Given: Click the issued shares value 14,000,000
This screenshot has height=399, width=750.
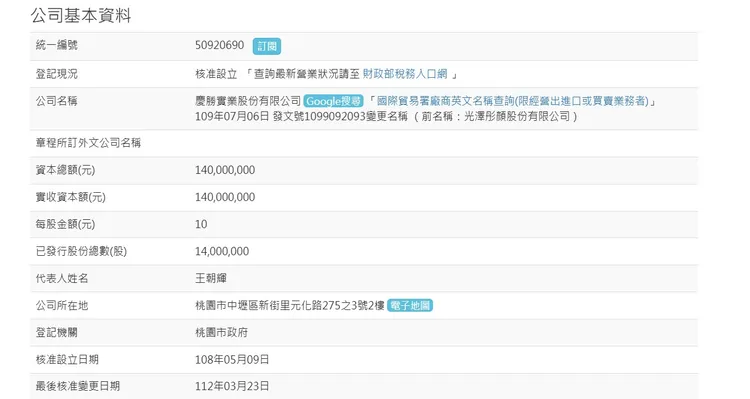Looking at the screenshot, I should [222, 251].
